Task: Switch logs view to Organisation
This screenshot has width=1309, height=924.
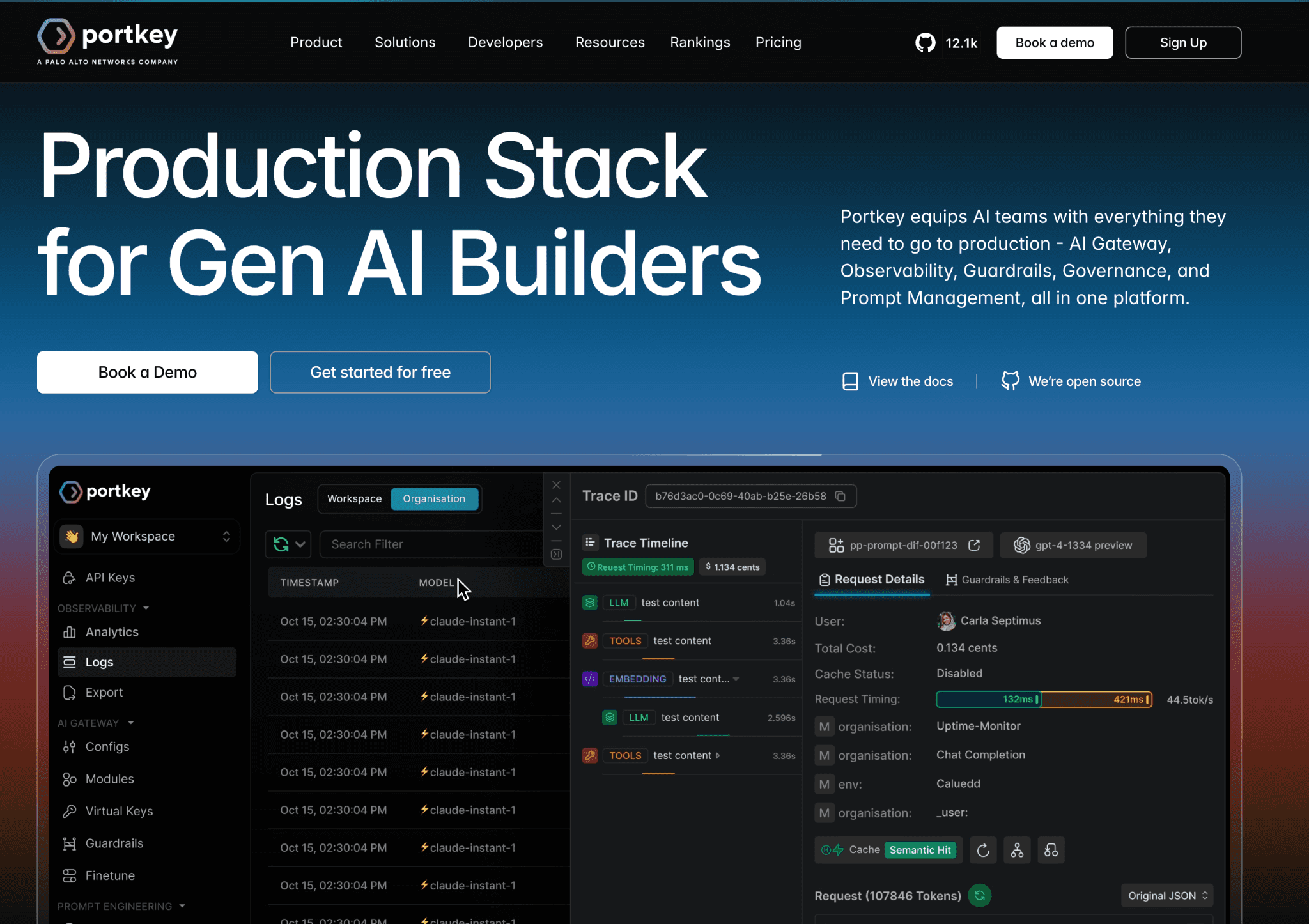Action: (434, 499)
